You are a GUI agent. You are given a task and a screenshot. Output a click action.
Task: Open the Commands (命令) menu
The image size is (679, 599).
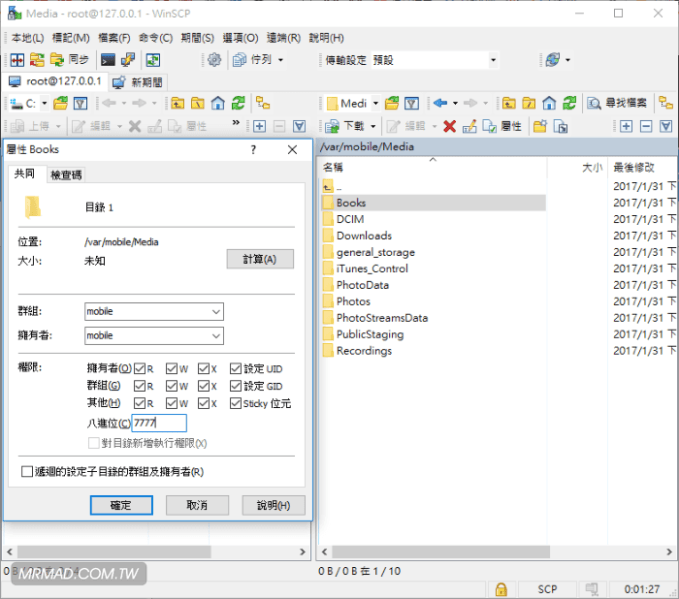pyautogui.click(x=155, y=38)
